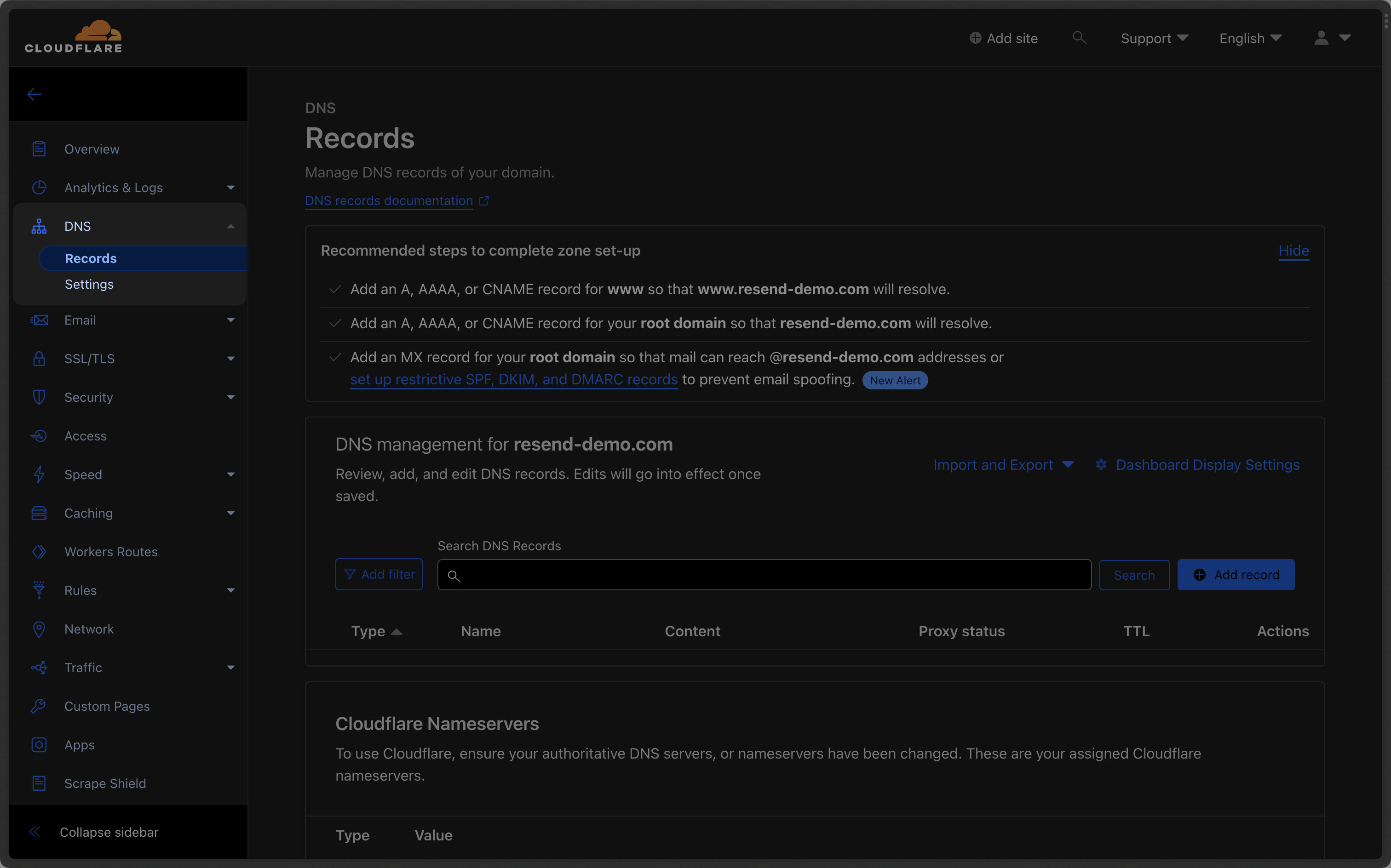Click the Traffic routing icon
The height and width of the screenshot is (868, 1391).
(x=39, y=667)
